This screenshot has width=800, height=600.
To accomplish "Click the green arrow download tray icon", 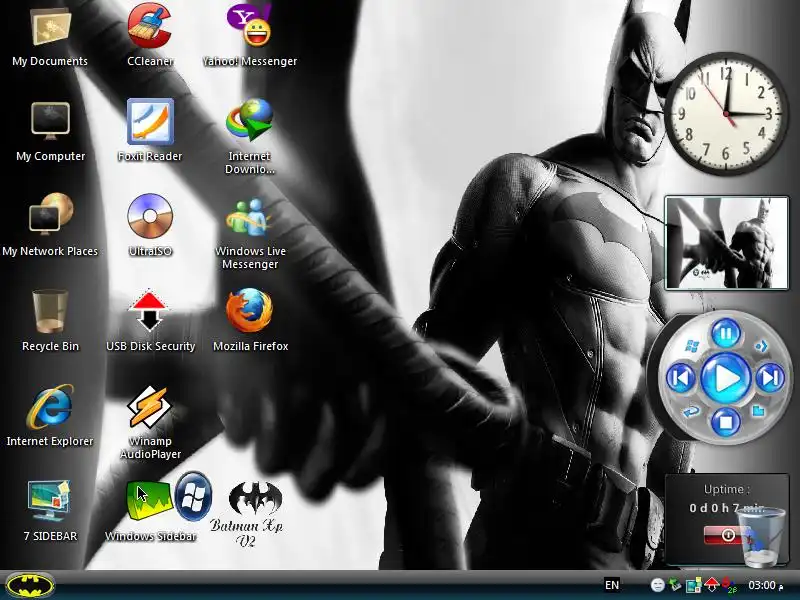I will (x=675, y=585).
